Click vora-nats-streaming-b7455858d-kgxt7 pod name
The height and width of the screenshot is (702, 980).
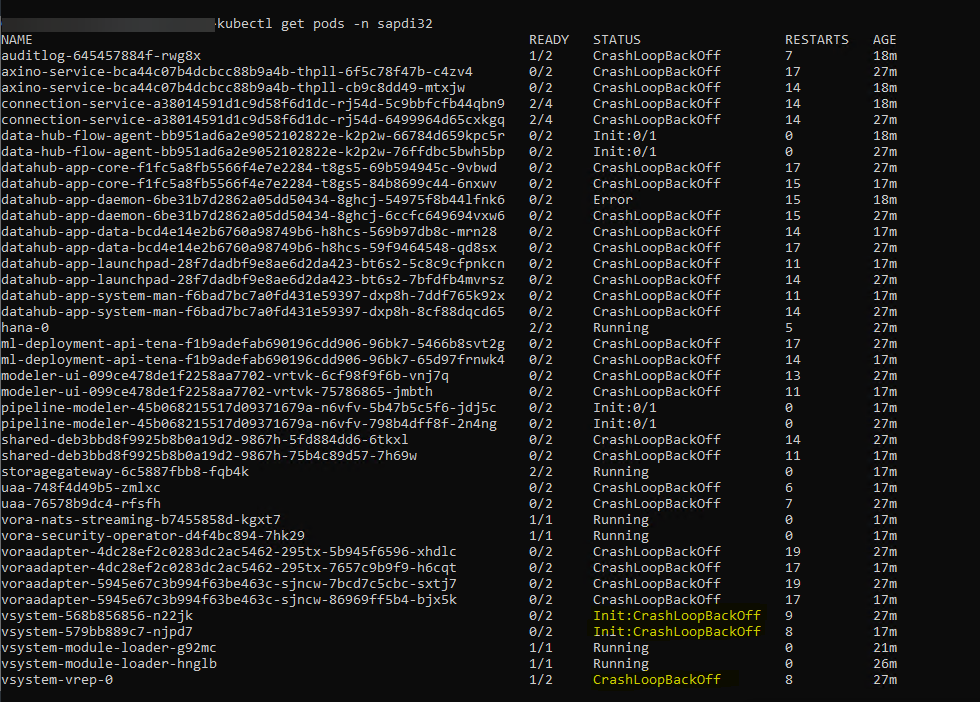[141, 519]
